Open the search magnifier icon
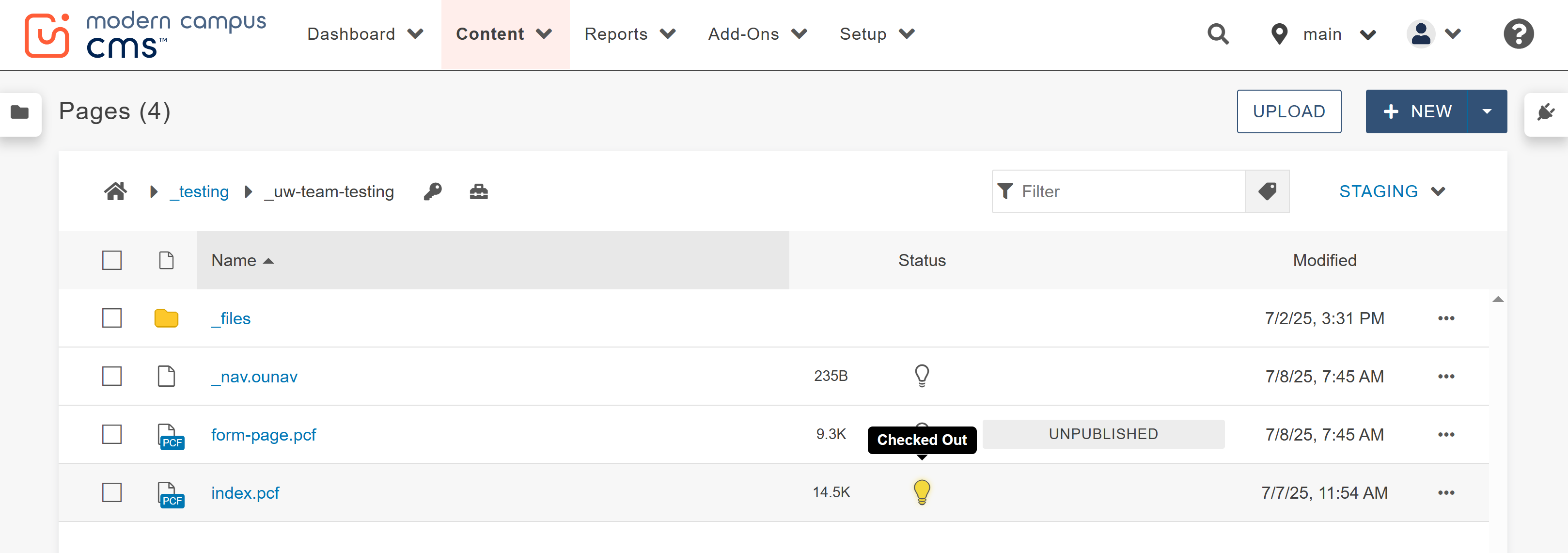1568x553 pixels. 1218,34
